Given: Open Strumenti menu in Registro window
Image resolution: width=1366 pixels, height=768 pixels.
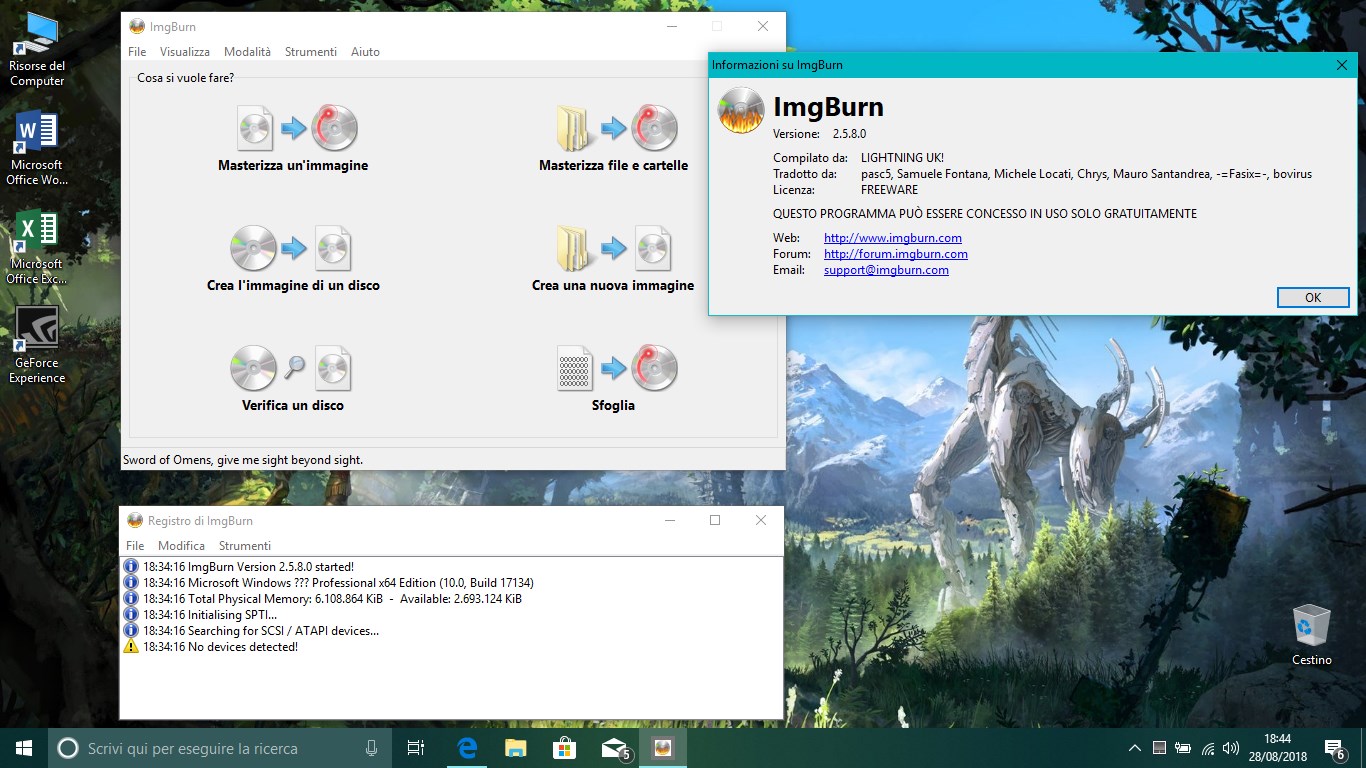Looking at the screenshot, I should pyautogui.click(x=245, y=546).
